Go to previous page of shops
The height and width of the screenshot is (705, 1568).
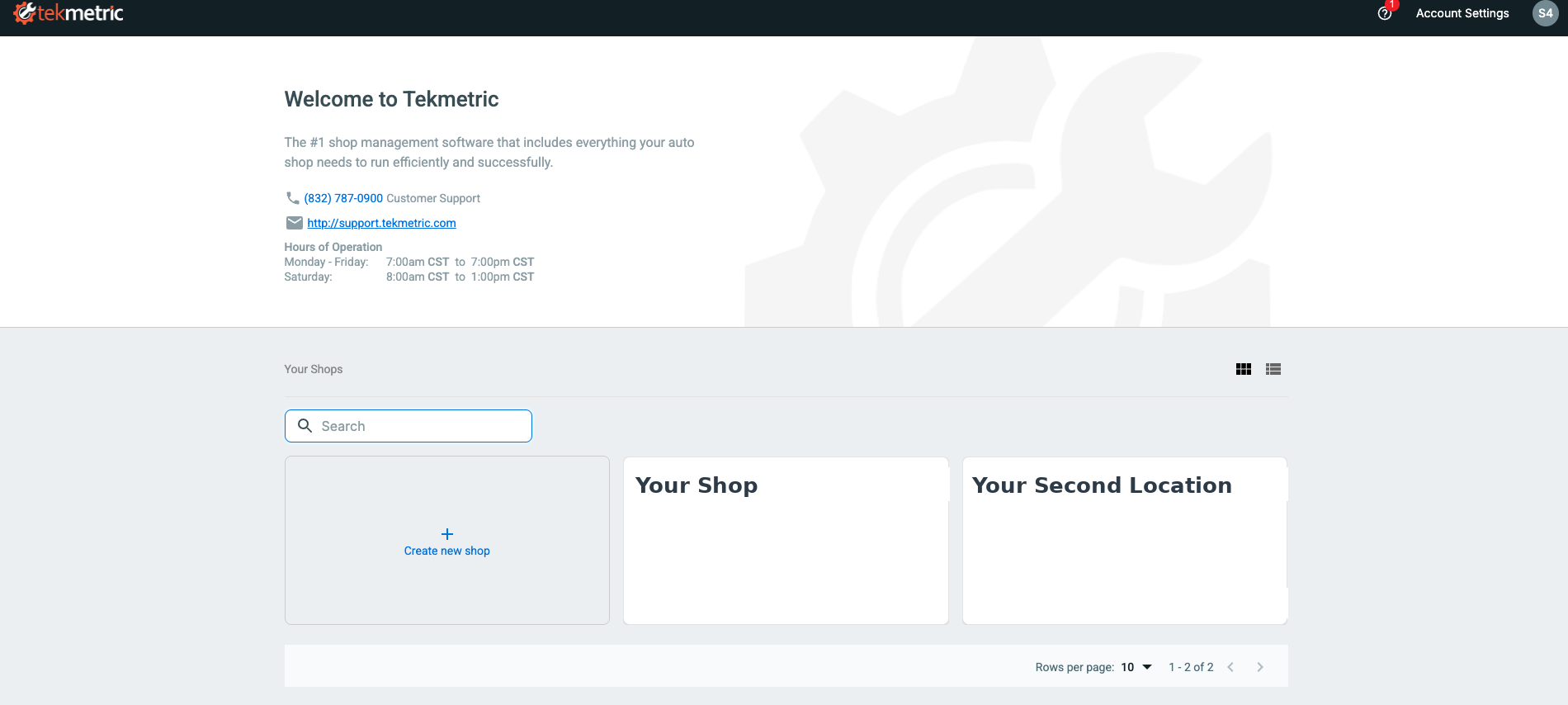(1230, 667)
